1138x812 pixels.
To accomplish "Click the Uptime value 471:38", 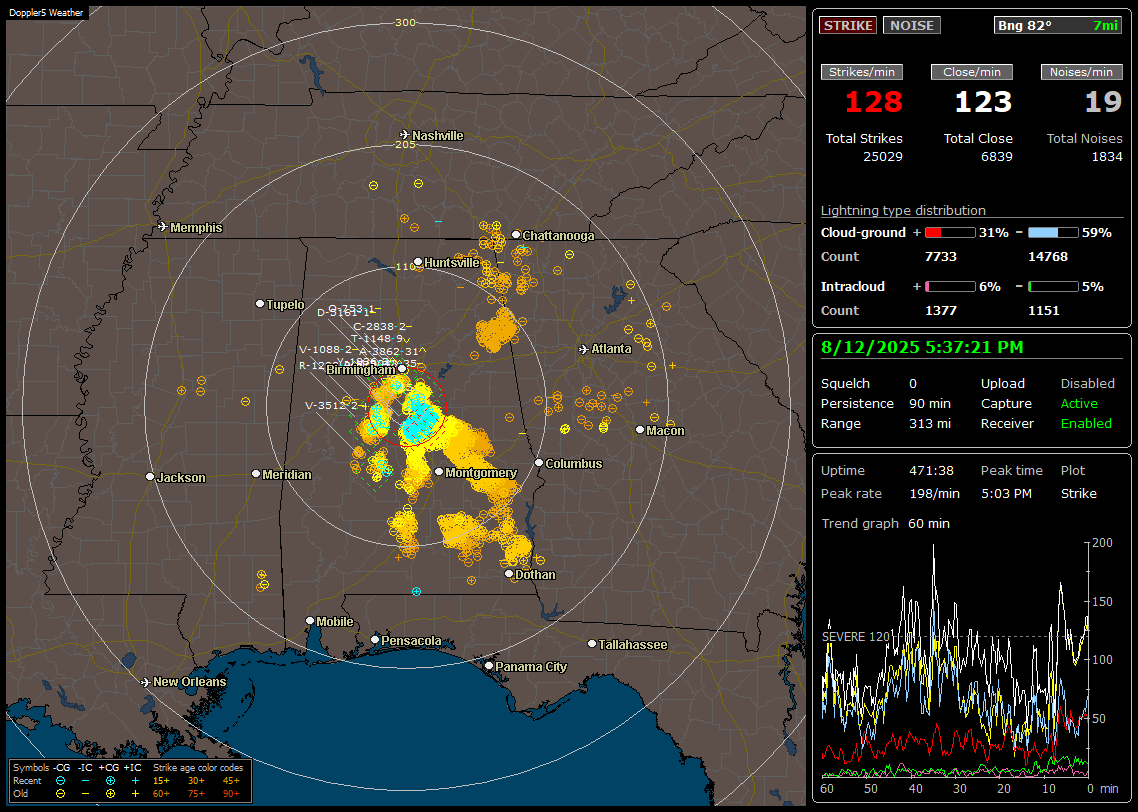I will [x=931, y=471].
